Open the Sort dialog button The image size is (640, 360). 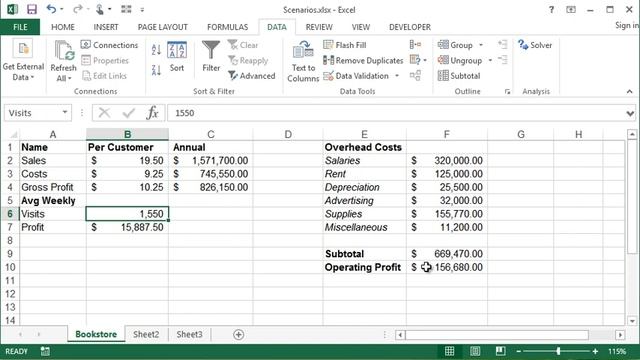[177, 57]
